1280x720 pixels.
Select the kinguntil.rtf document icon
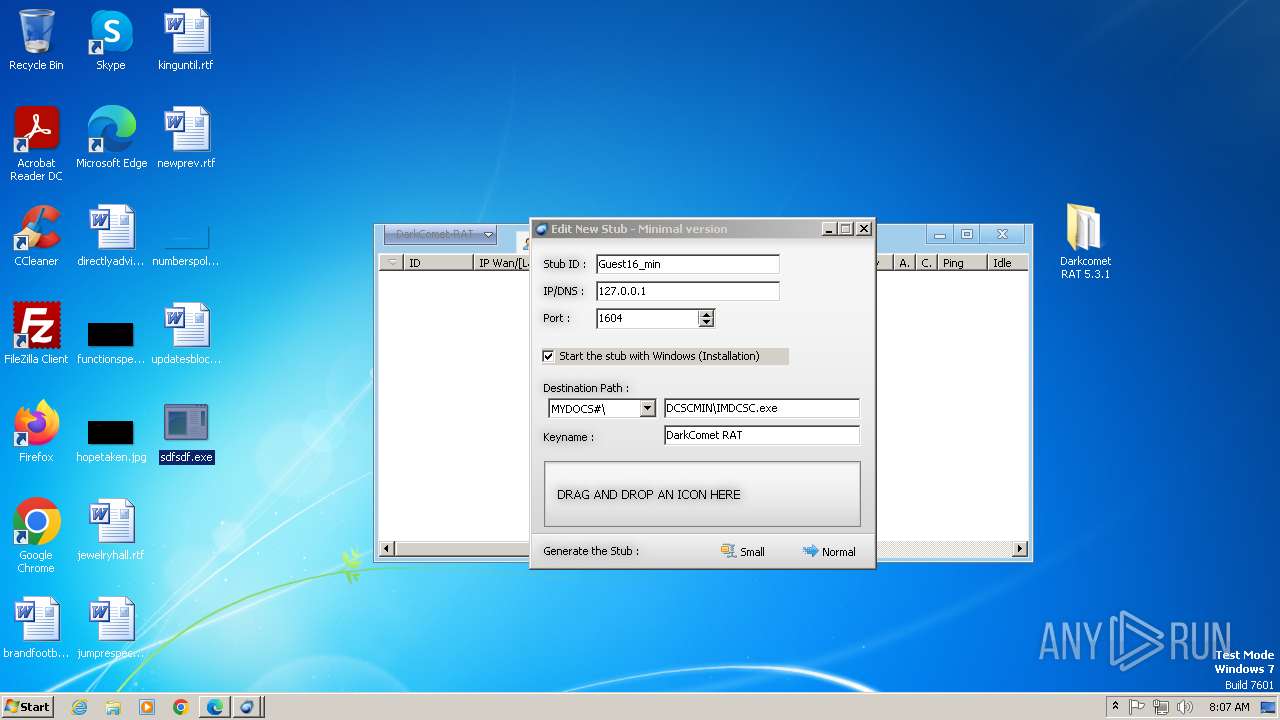186,40
